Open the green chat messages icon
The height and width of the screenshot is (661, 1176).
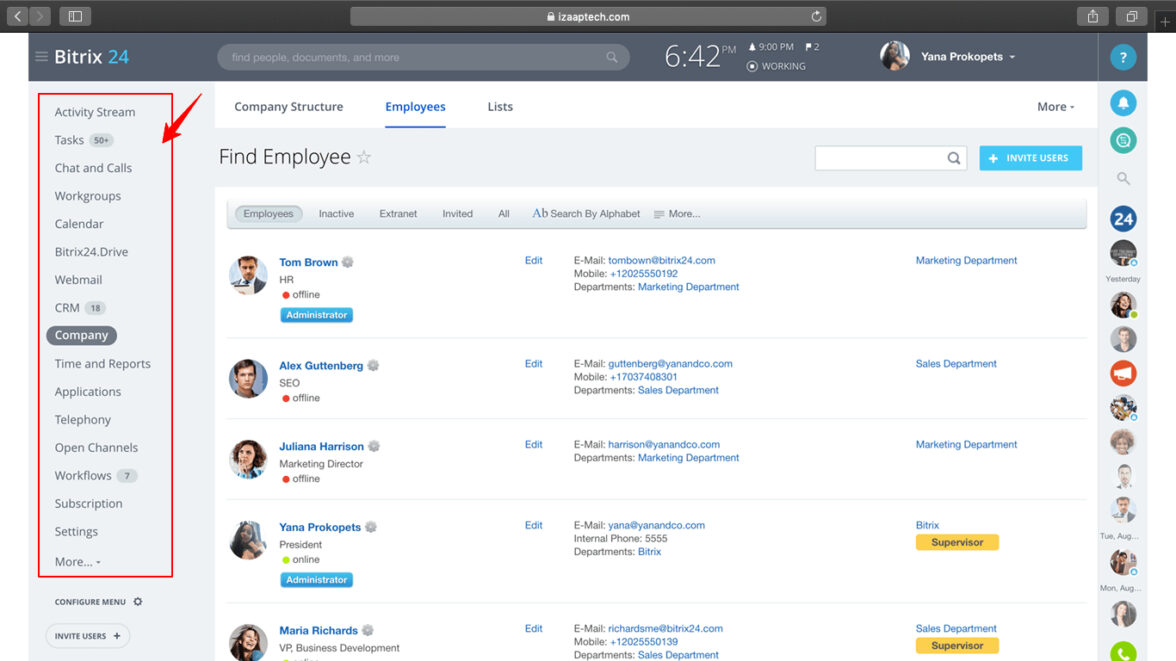click(1123, 141)
